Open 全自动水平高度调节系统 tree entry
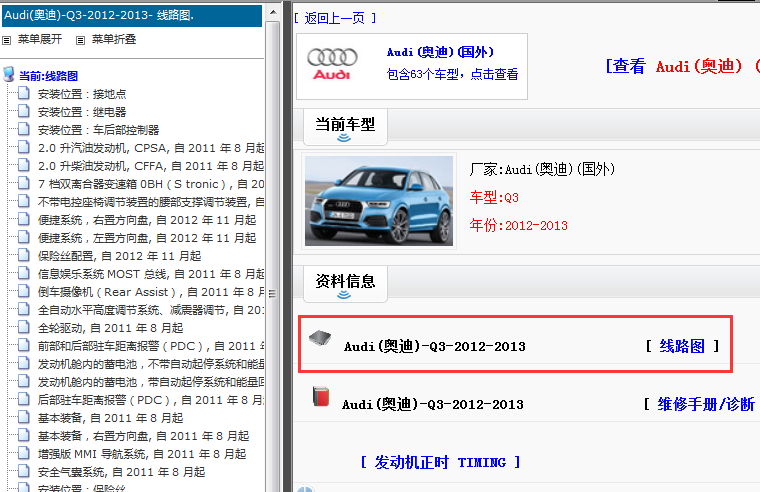The image size is (760, 492). tap(151, 310)
